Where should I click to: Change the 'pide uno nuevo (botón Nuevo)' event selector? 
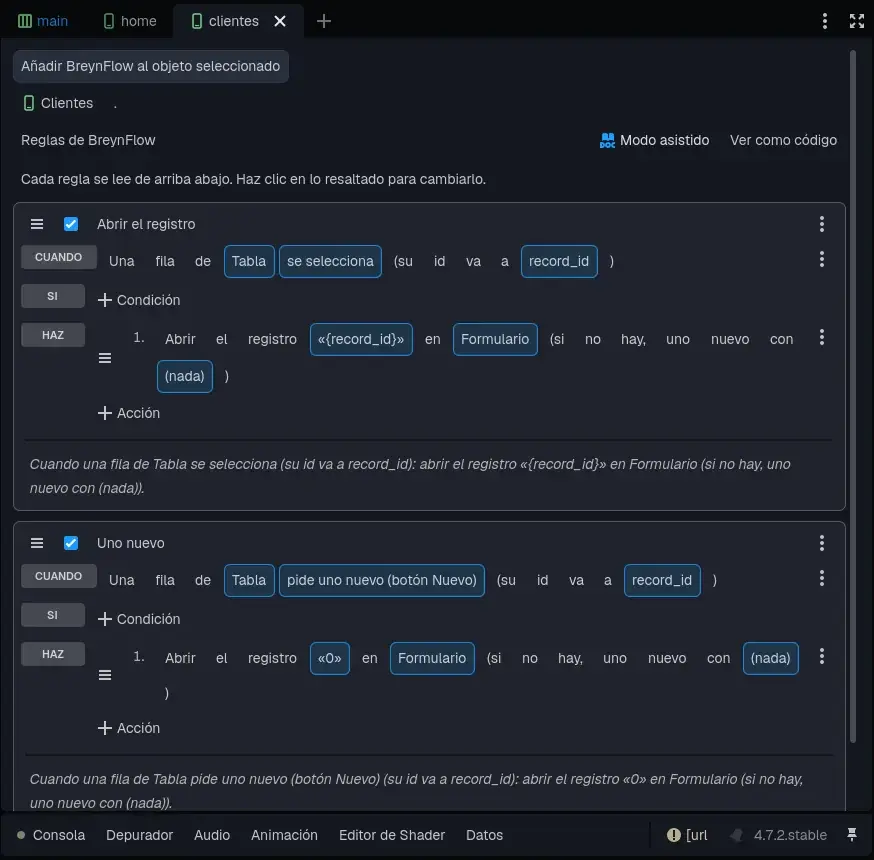tap(382, 580)
